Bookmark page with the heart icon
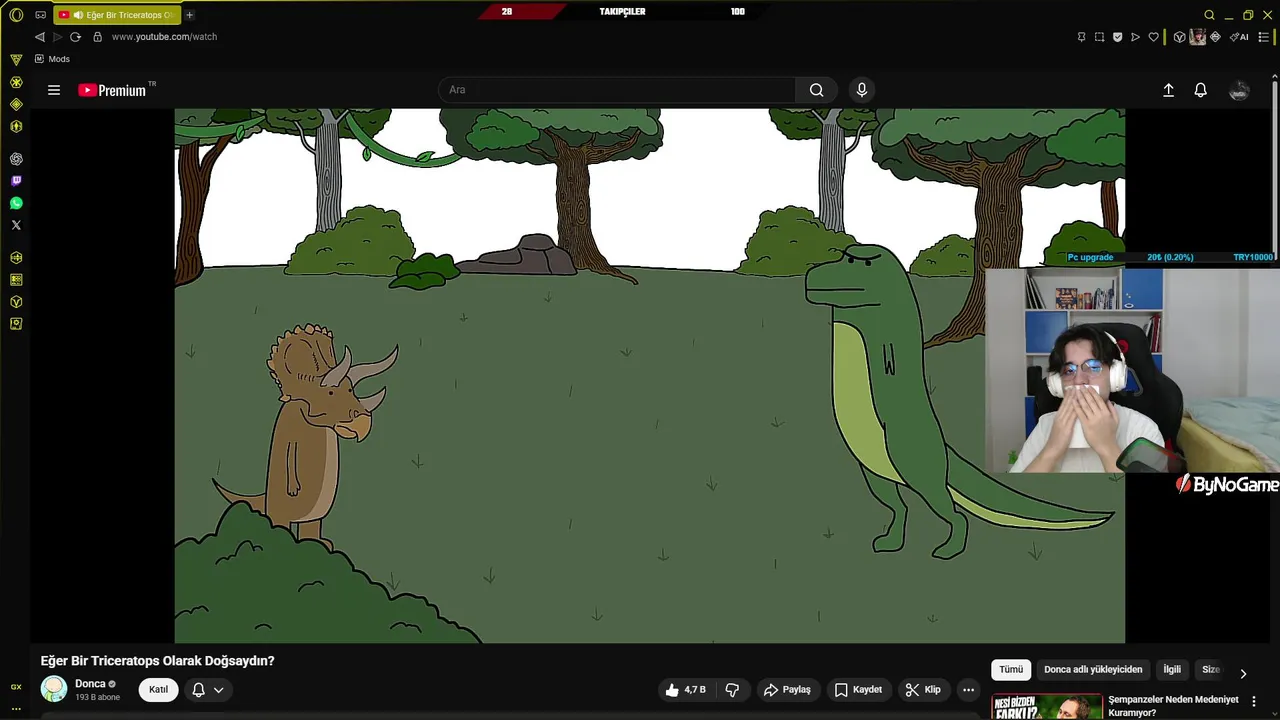The width and height of the screenshot is (1280, 720). coord(1153,37)
